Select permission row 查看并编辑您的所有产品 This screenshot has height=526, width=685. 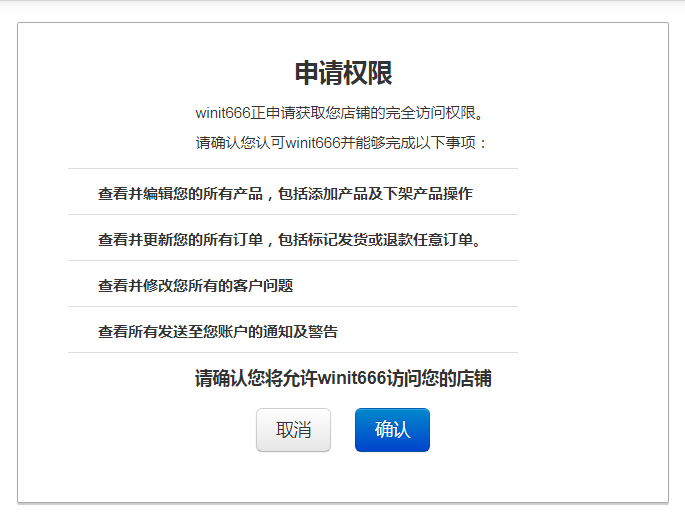(293, 192)
